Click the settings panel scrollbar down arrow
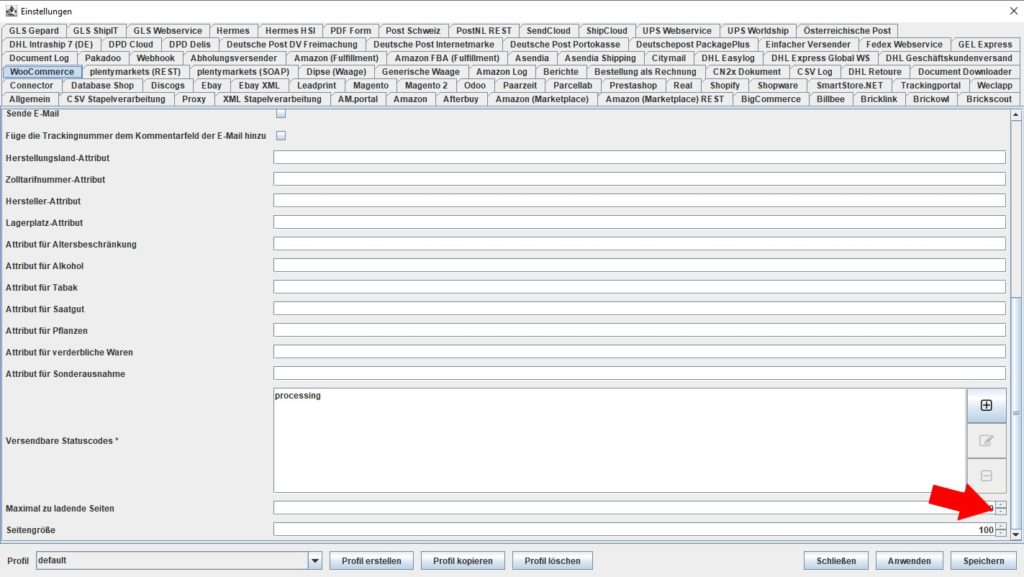Image resolution: width=1024 pixels, height=577 pixels. [x=1016, y=535]
